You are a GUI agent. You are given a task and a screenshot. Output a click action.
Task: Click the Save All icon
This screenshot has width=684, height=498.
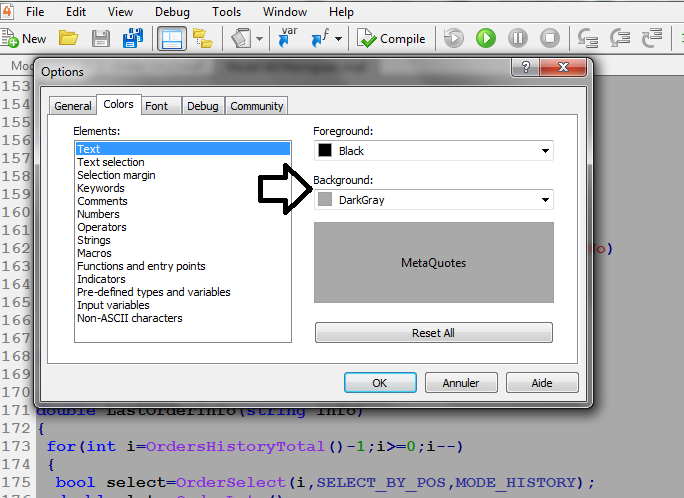click(132, 38)
